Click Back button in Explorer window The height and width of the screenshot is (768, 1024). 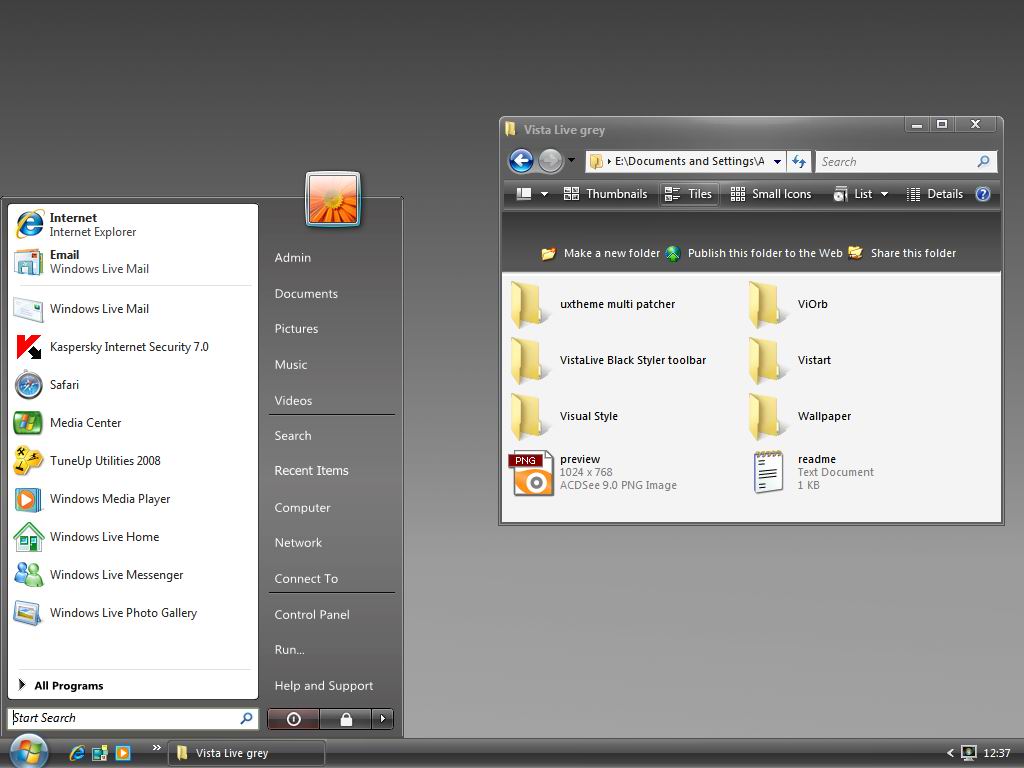(x=521, y=161)
